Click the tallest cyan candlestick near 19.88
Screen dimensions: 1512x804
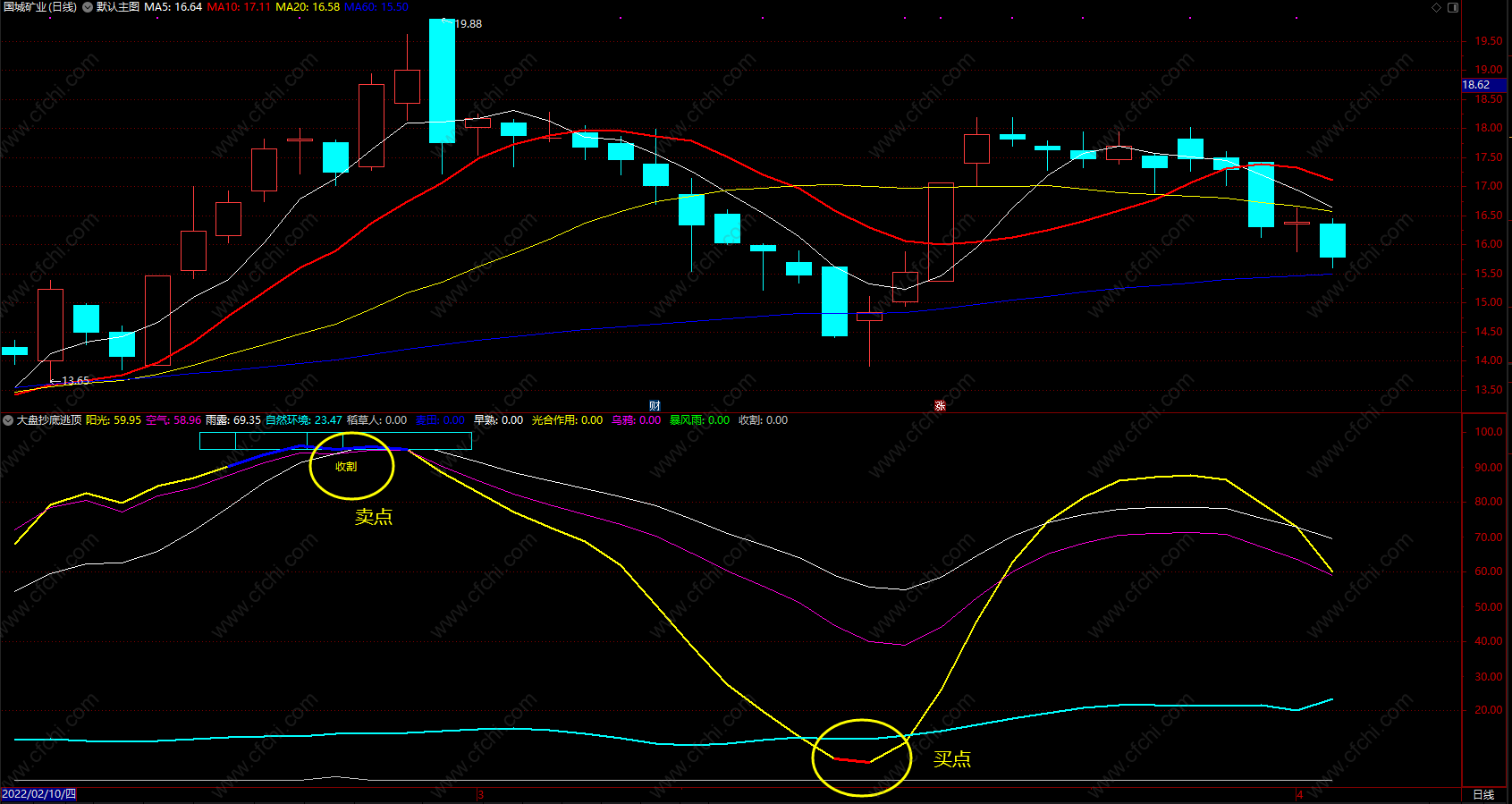tap(442, 80)
